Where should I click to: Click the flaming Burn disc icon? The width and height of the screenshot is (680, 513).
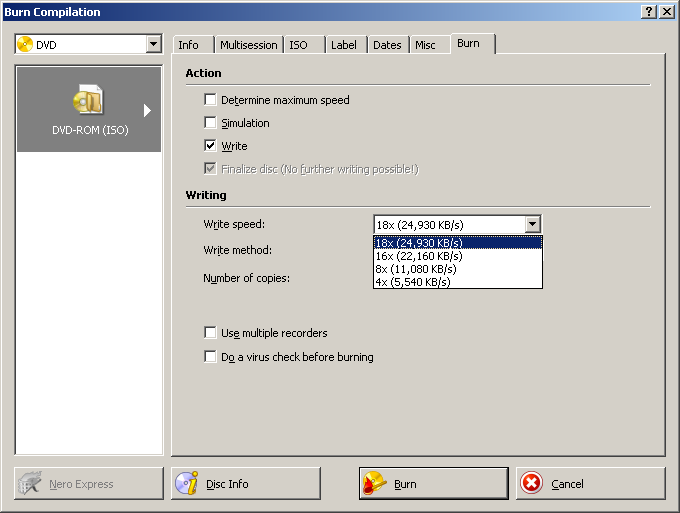(375, 484)
